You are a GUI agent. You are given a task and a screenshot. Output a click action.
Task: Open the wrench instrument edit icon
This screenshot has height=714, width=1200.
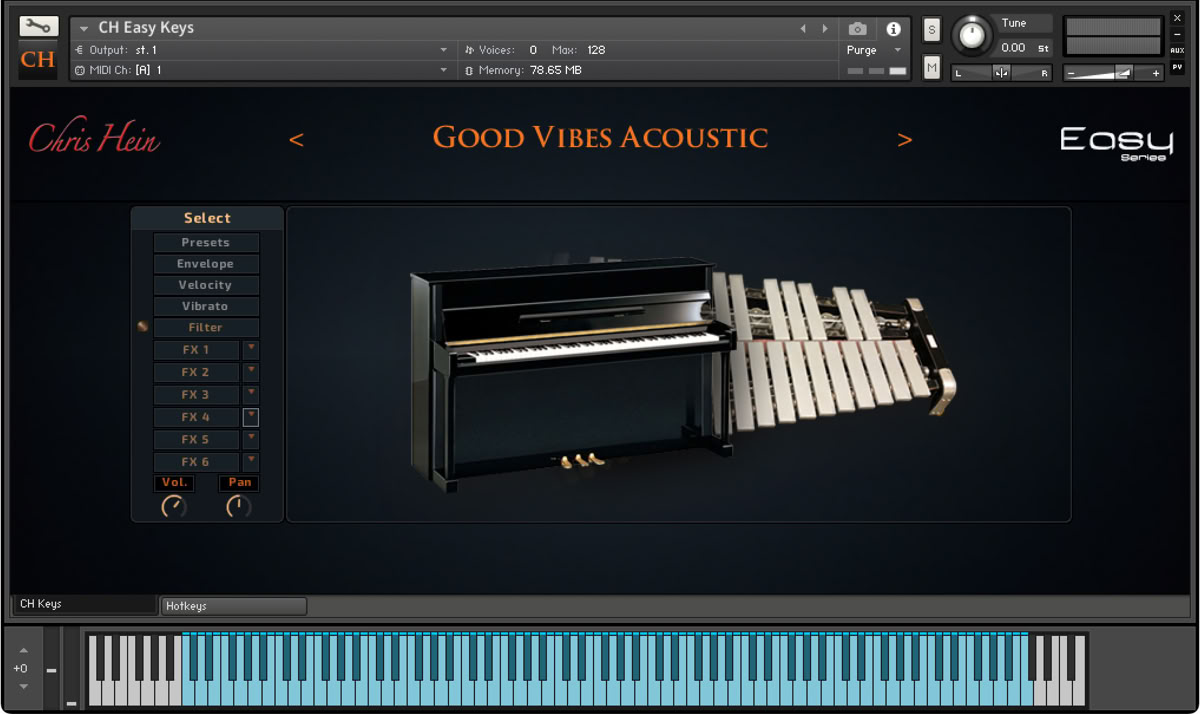pos(38,27)
